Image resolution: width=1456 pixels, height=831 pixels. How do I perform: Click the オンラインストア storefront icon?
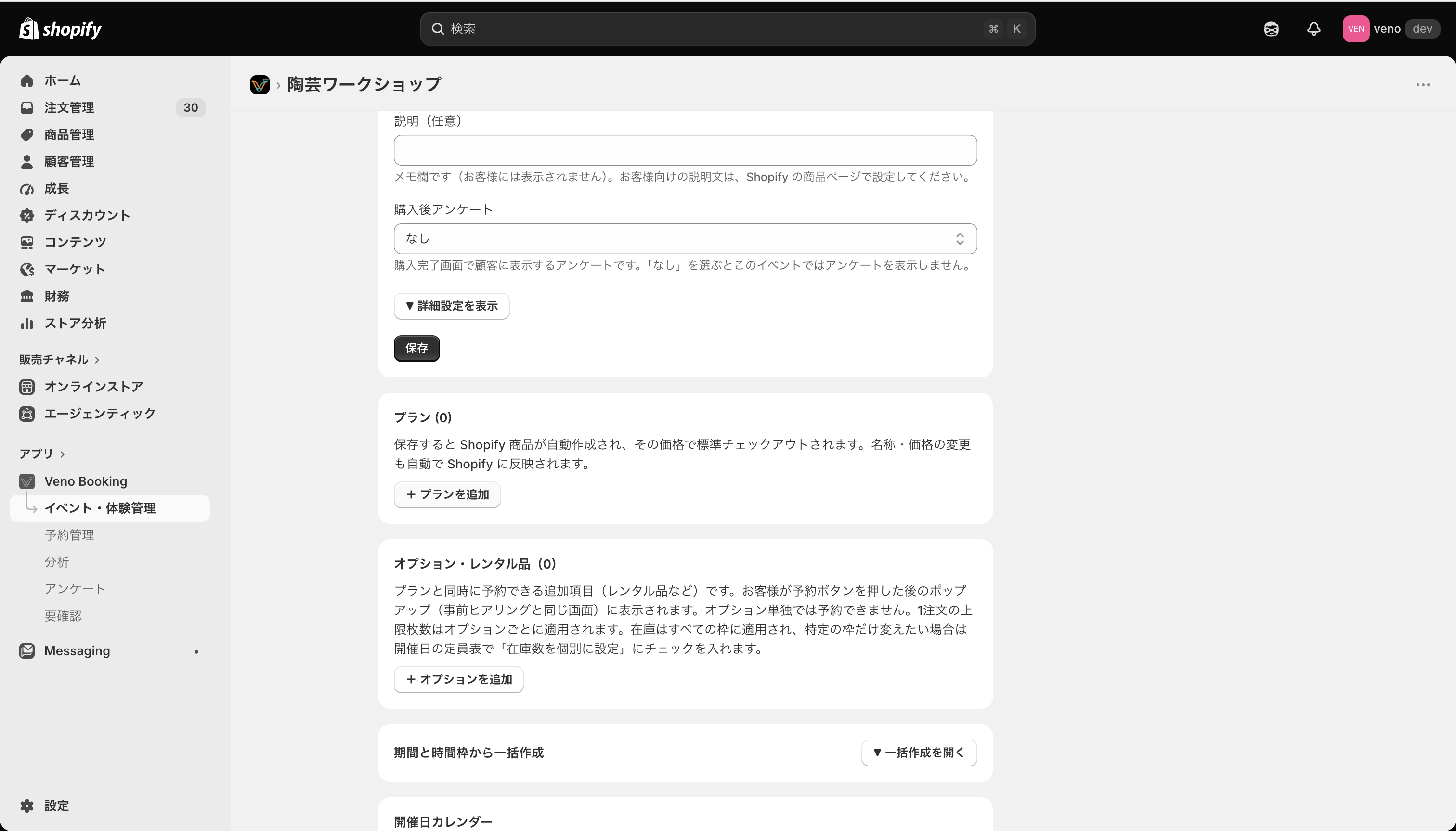[x=27, y=387]
